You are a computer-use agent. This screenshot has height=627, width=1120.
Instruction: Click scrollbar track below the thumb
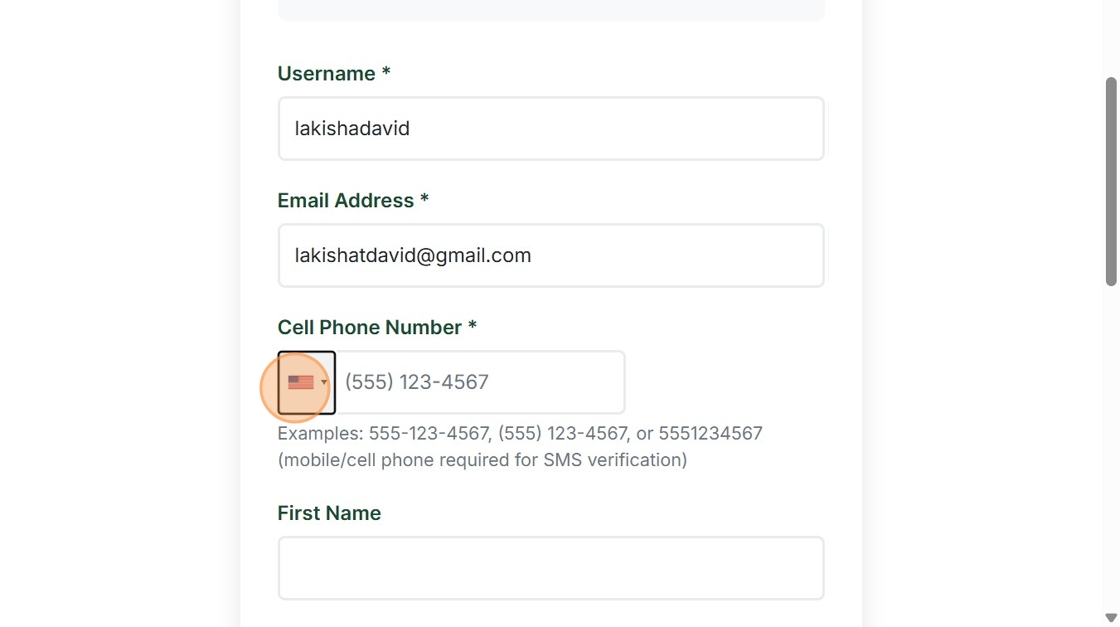(x=1110, y=450)
